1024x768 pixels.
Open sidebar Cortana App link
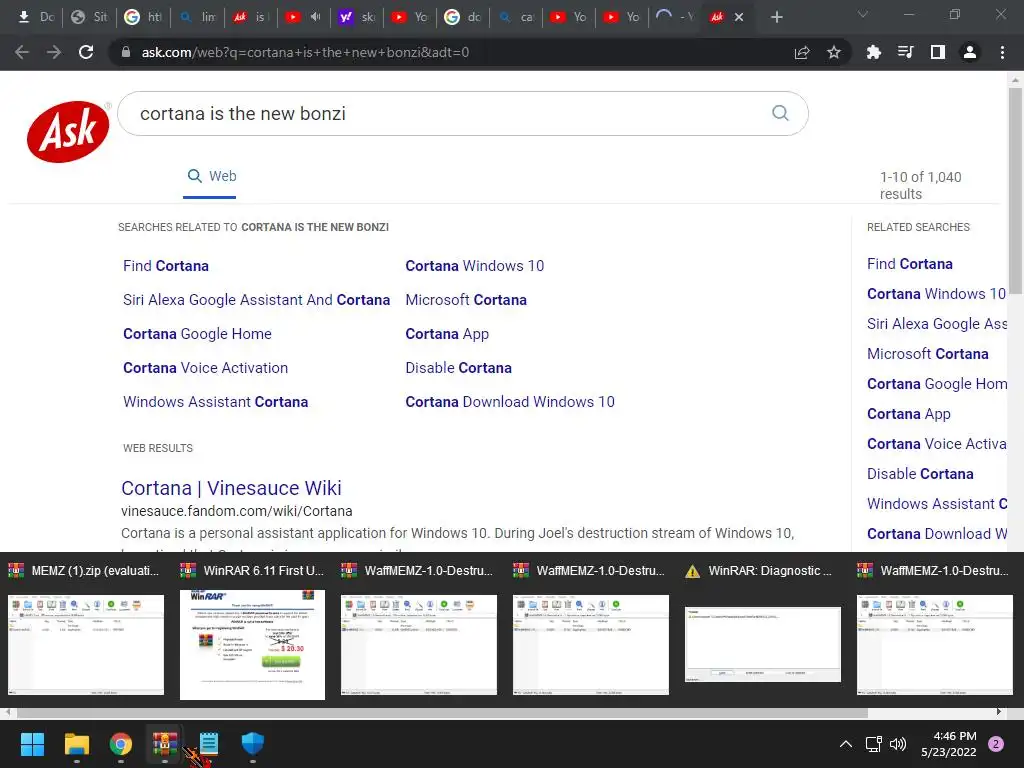pos(908,414)
